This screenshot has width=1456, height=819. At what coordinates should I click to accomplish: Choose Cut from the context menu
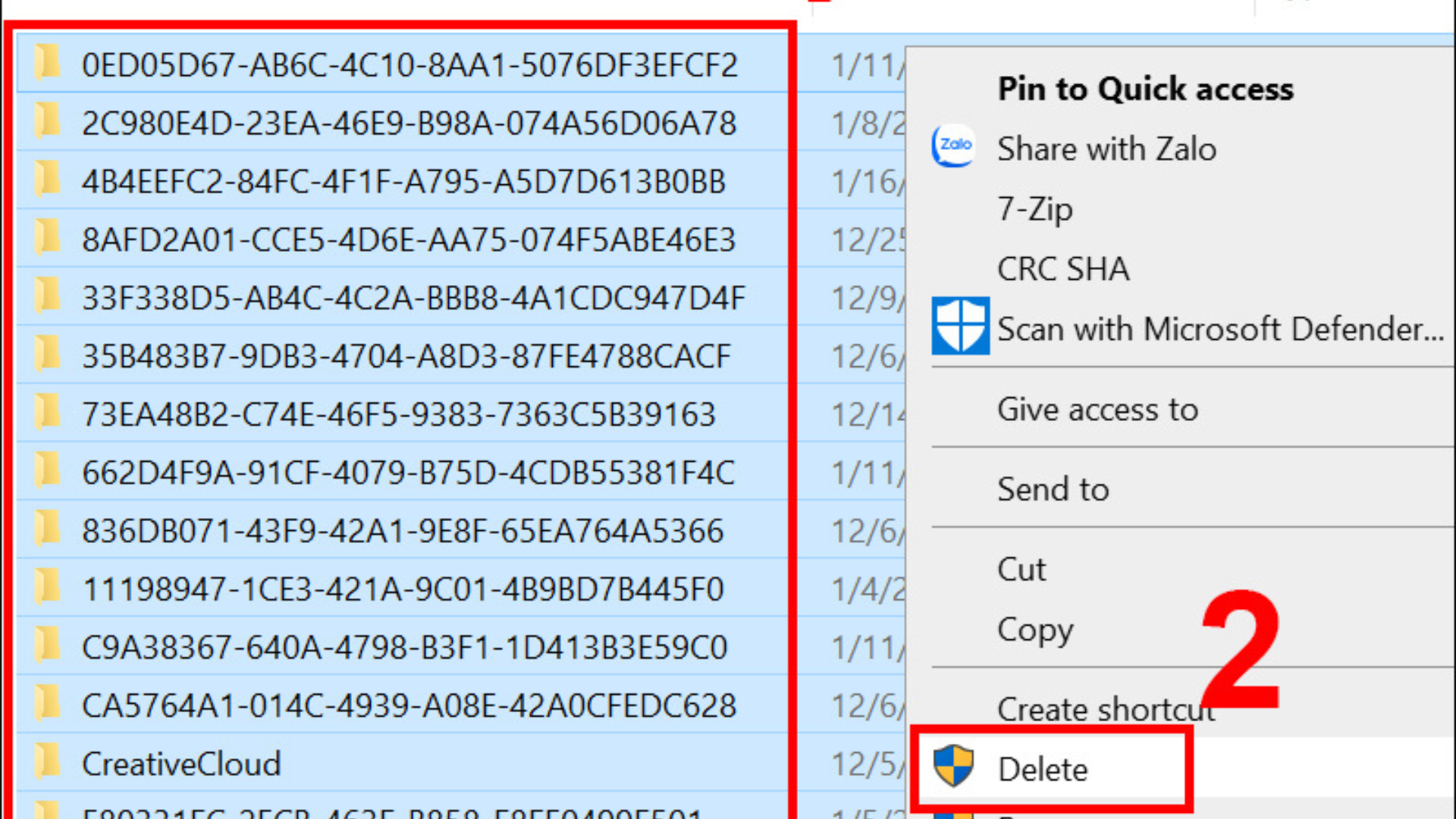coord(1021,569)
